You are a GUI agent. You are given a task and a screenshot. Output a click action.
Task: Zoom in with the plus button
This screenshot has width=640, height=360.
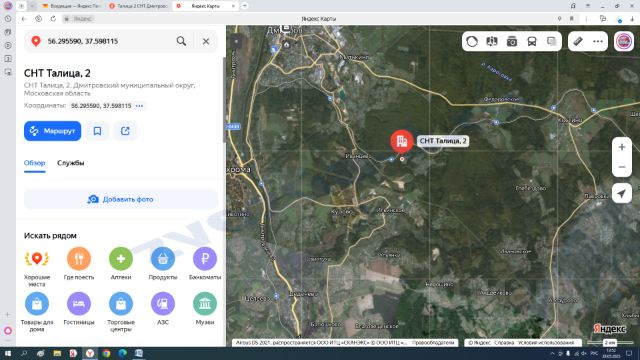(x=622, y=147)
